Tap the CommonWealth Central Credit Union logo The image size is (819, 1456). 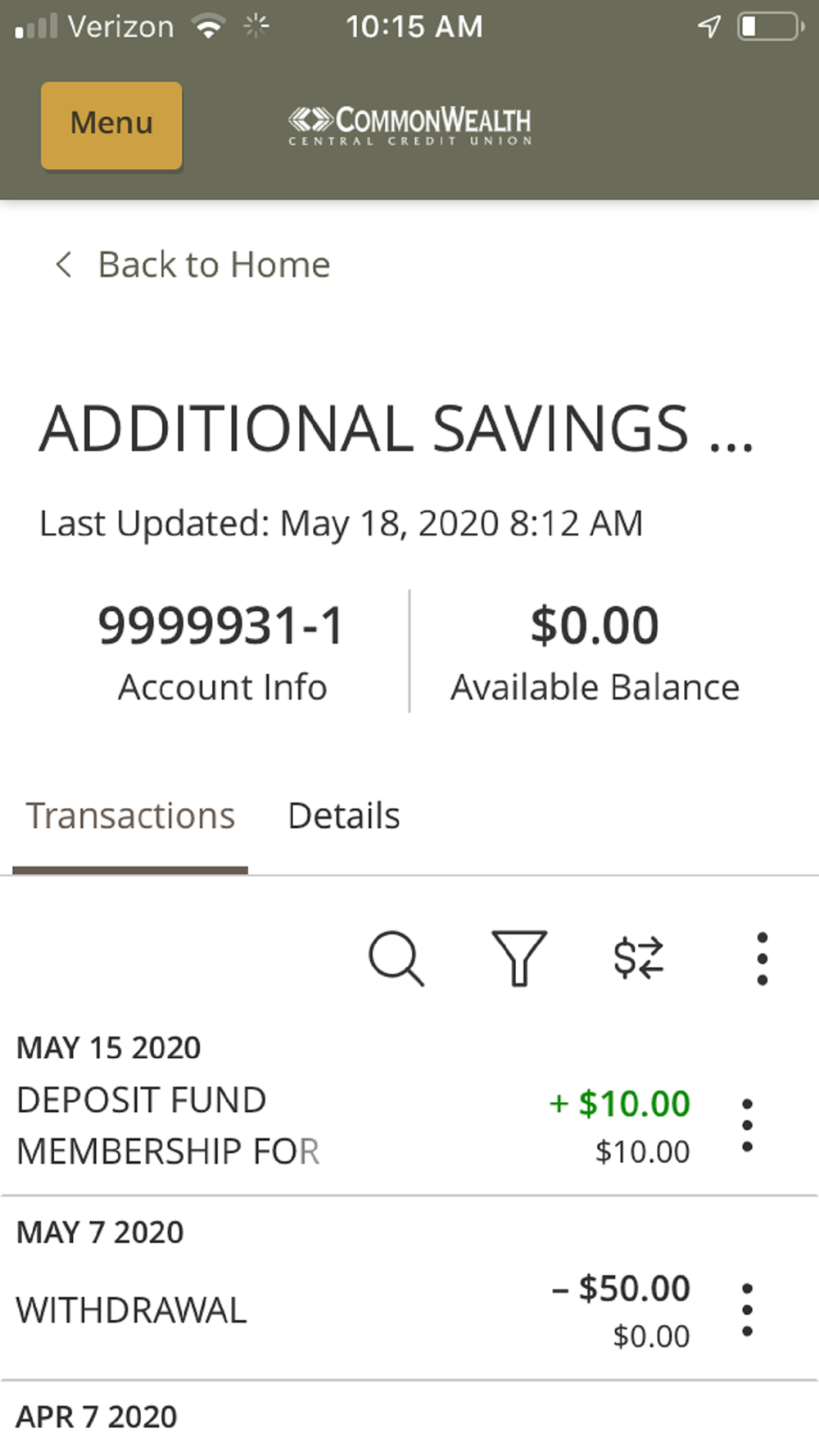pos(409,125)
